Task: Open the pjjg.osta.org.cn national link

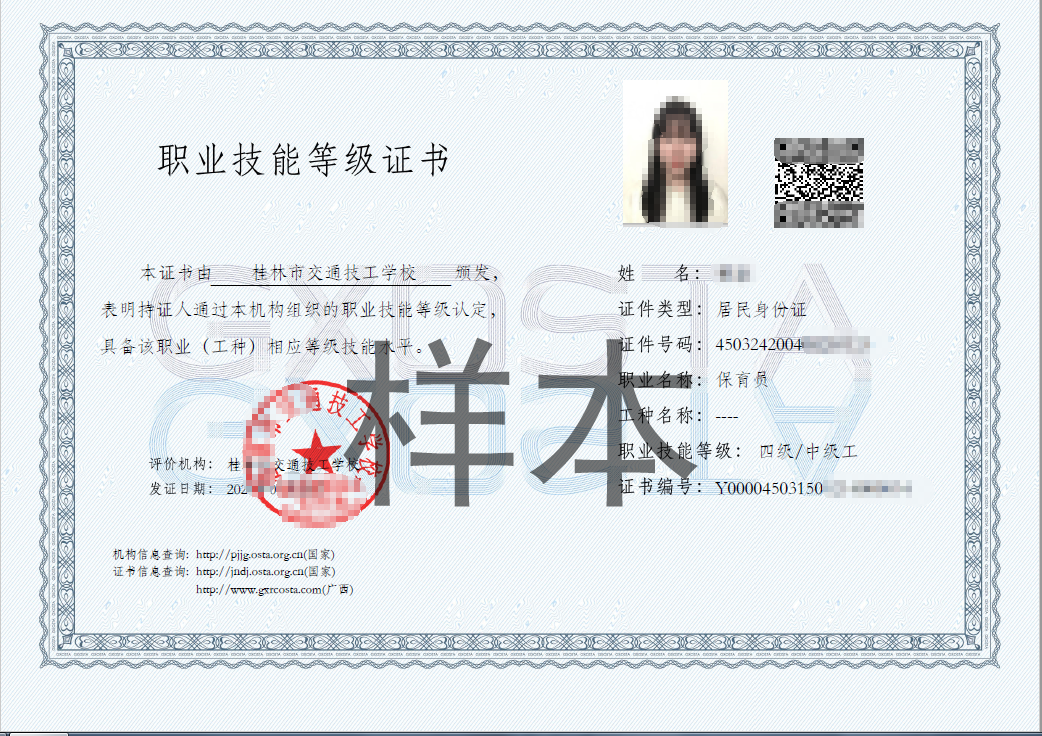Action: pos(265,554)
